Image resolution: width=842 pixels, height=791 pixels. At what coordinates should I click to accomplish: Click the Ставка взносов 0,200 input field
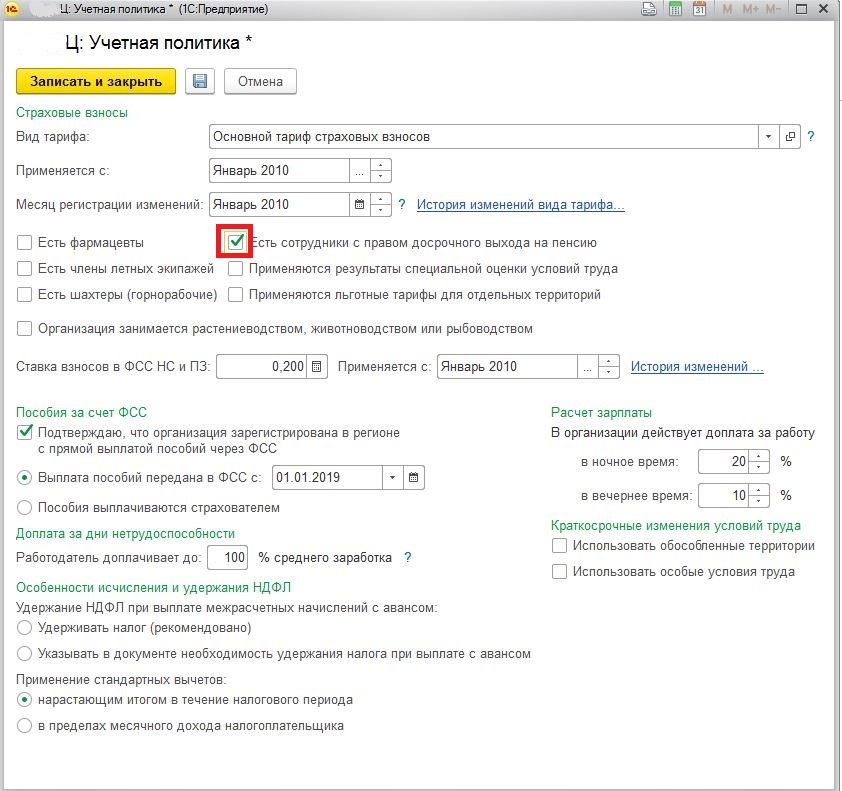click(262, 367)
